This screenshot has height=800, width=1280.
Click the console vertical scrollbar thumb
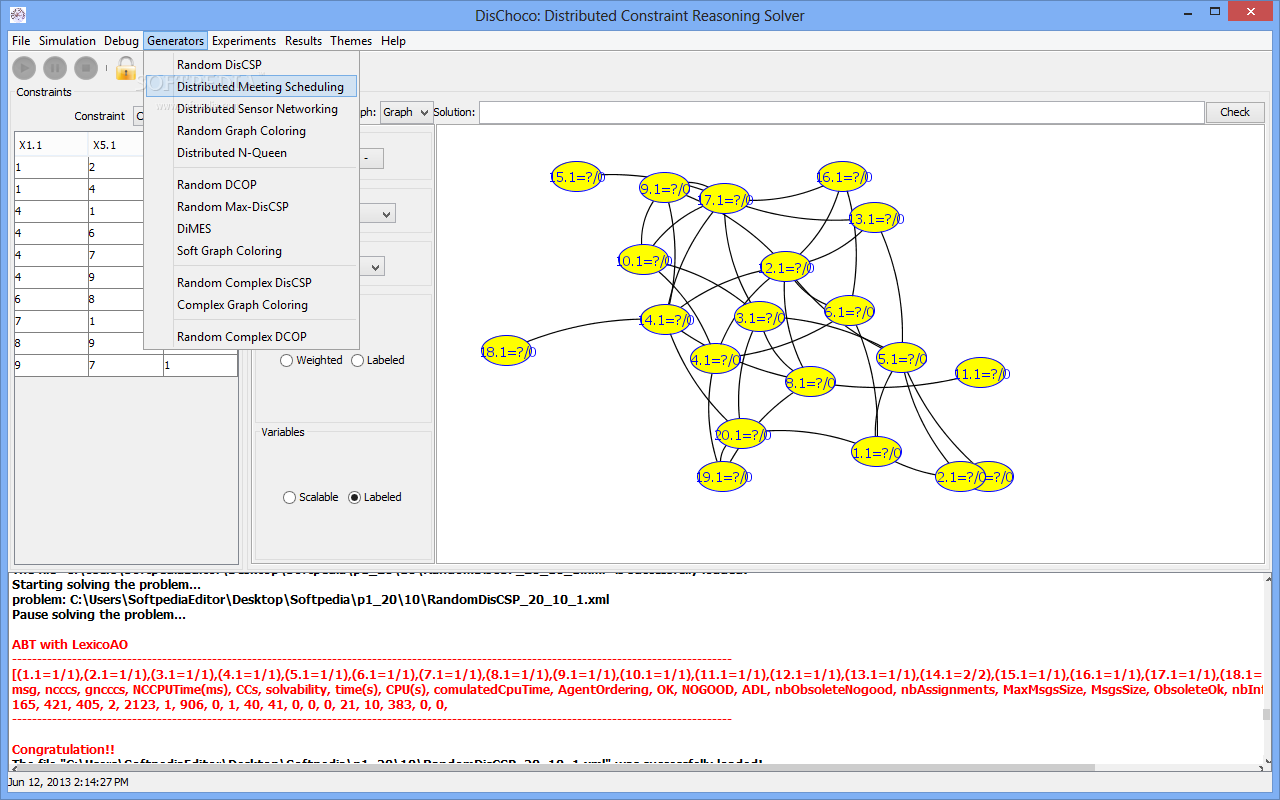tap(1267, 714)
